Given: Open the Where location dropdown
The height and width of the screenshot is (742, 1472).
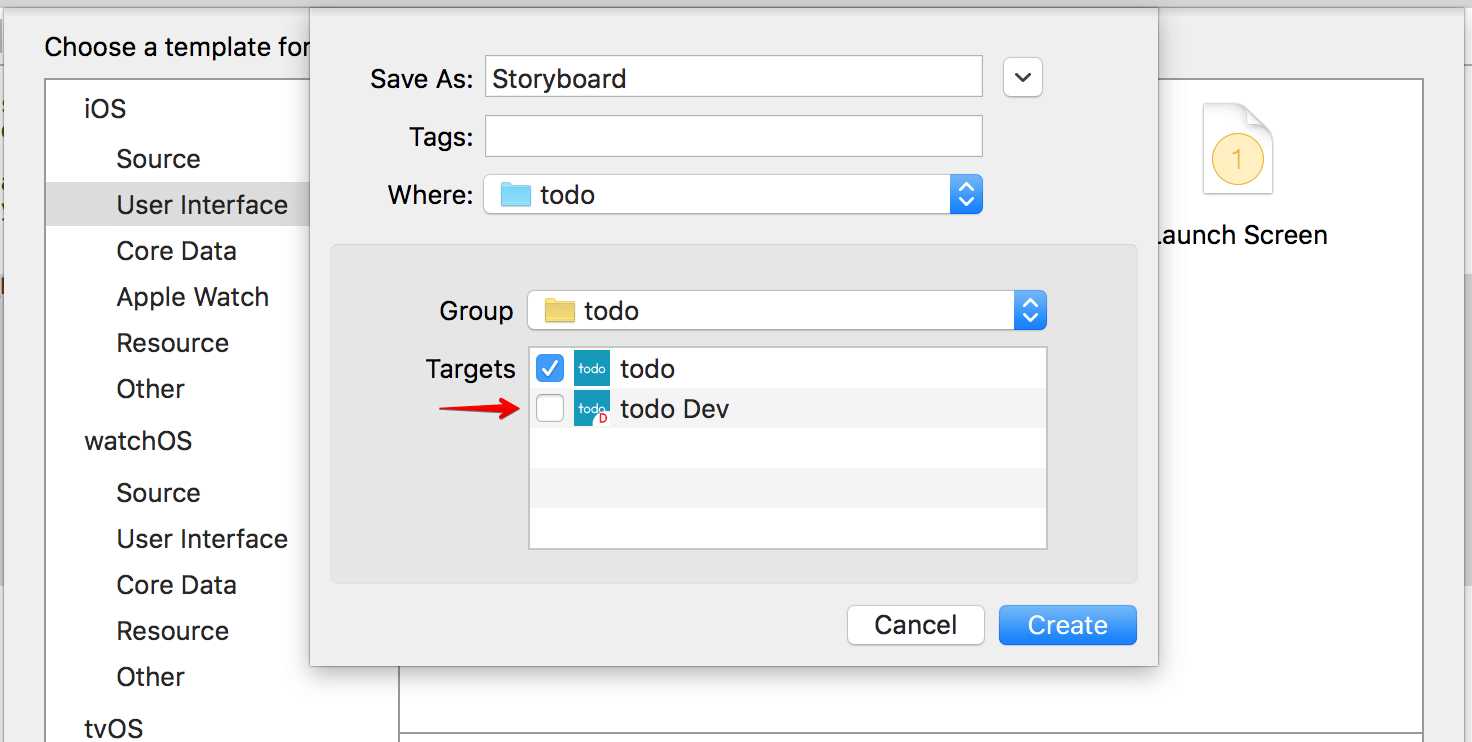Looking at the screenshot, I should click(x=733, y=194).
